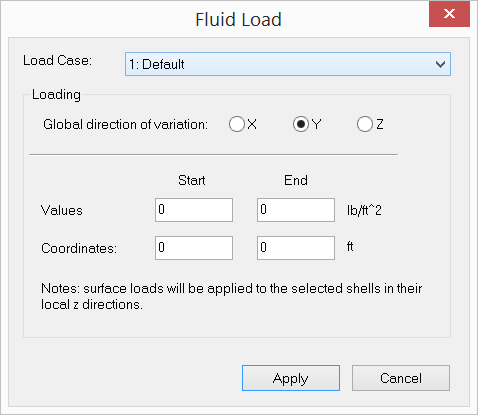Open the Load Case combo box
Viewport: 478px width, 415px height.
click(x=288, y=64)
